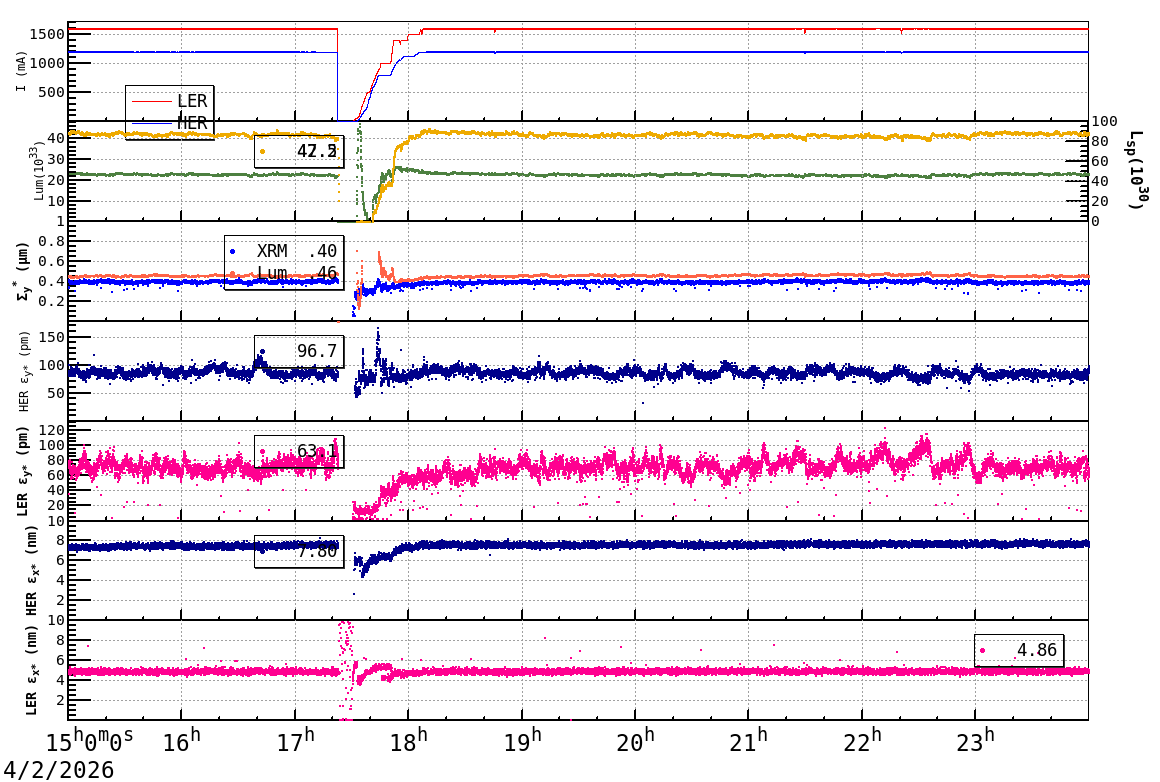
Task: Click the Lum .46 legend entry
Action: (283, 273)
